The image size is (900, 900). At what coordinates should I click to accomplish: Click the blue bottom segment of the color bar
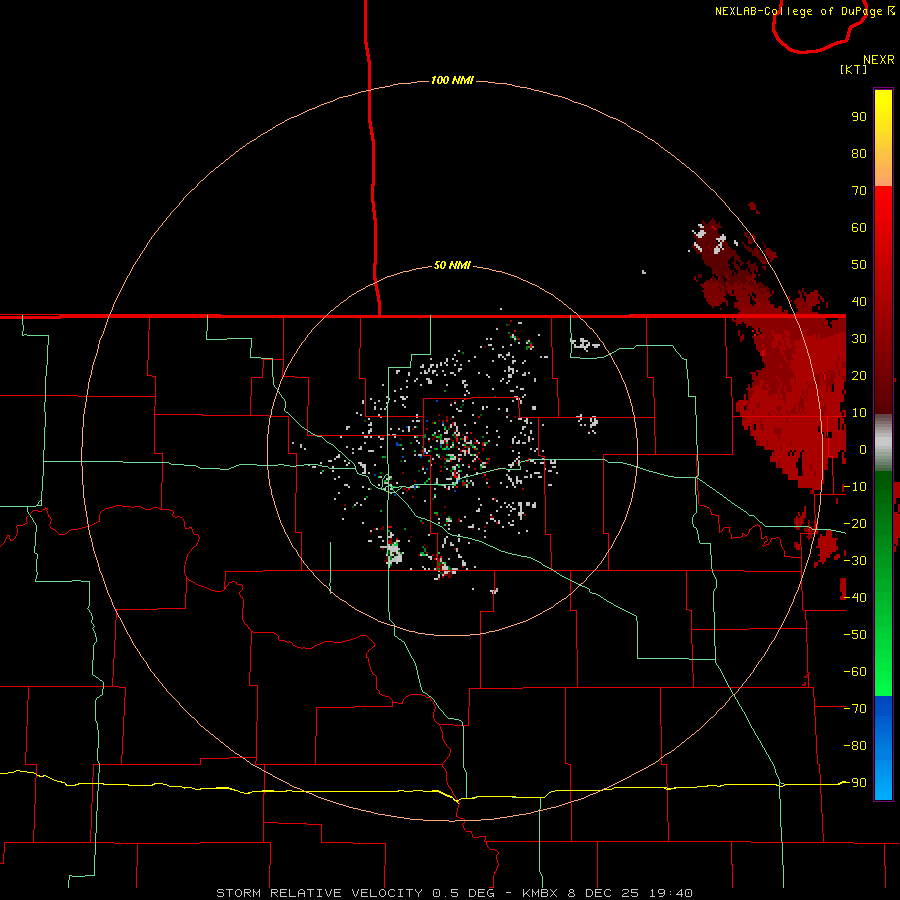[x=883, y=748]
